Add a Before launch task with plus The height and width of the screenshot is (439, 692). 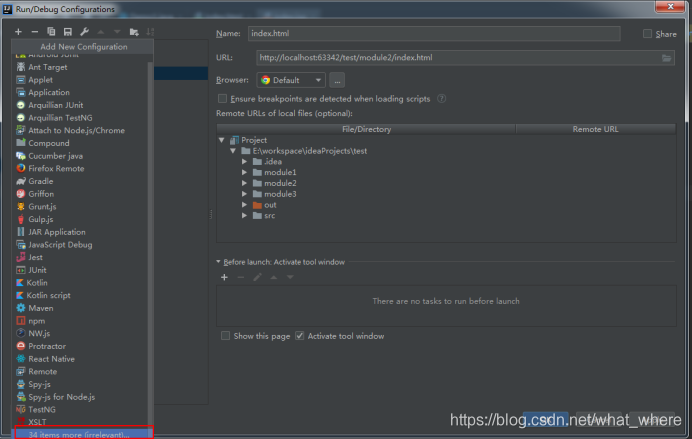click(224, 277)
